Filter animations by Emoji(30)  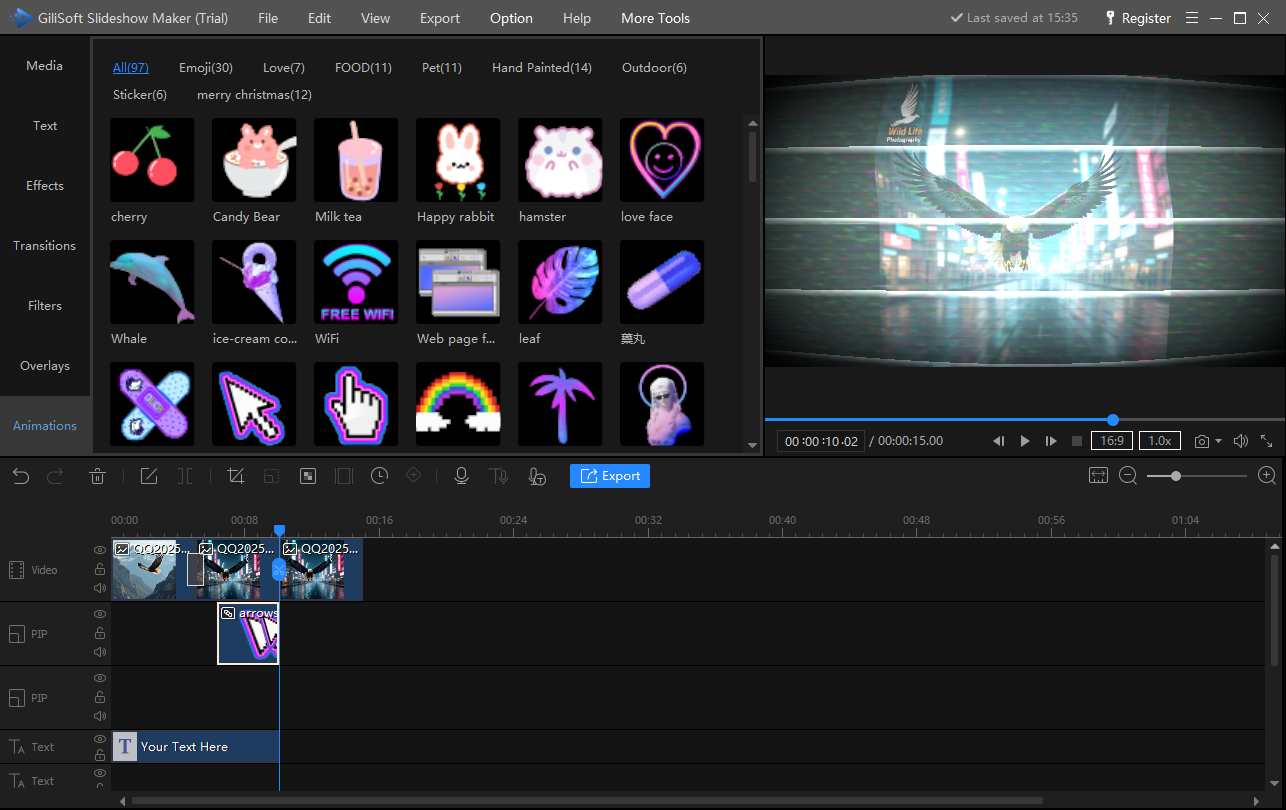point(206,68)
